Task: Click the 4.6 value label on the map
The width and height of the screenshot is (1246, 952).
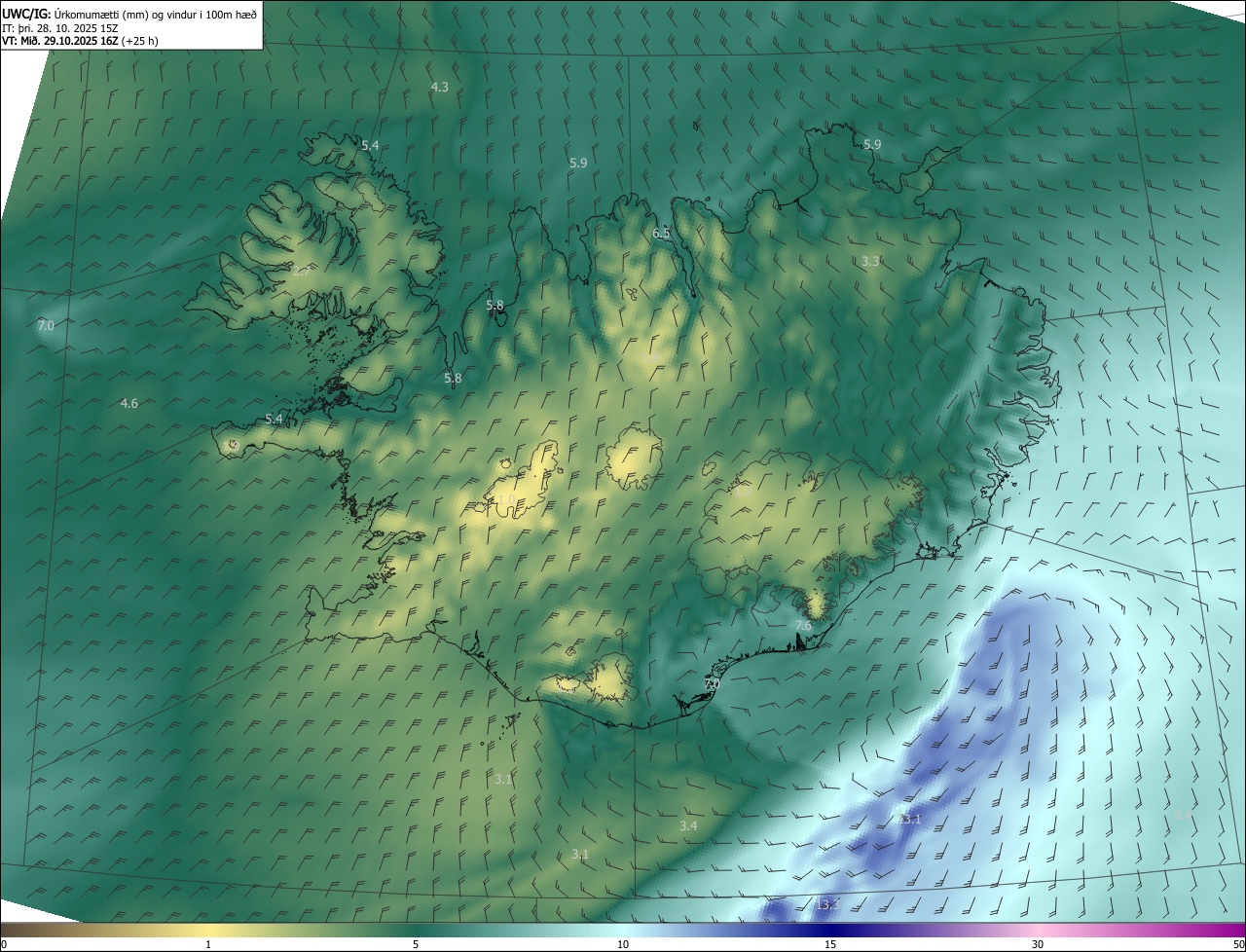Action: point(128,403)
